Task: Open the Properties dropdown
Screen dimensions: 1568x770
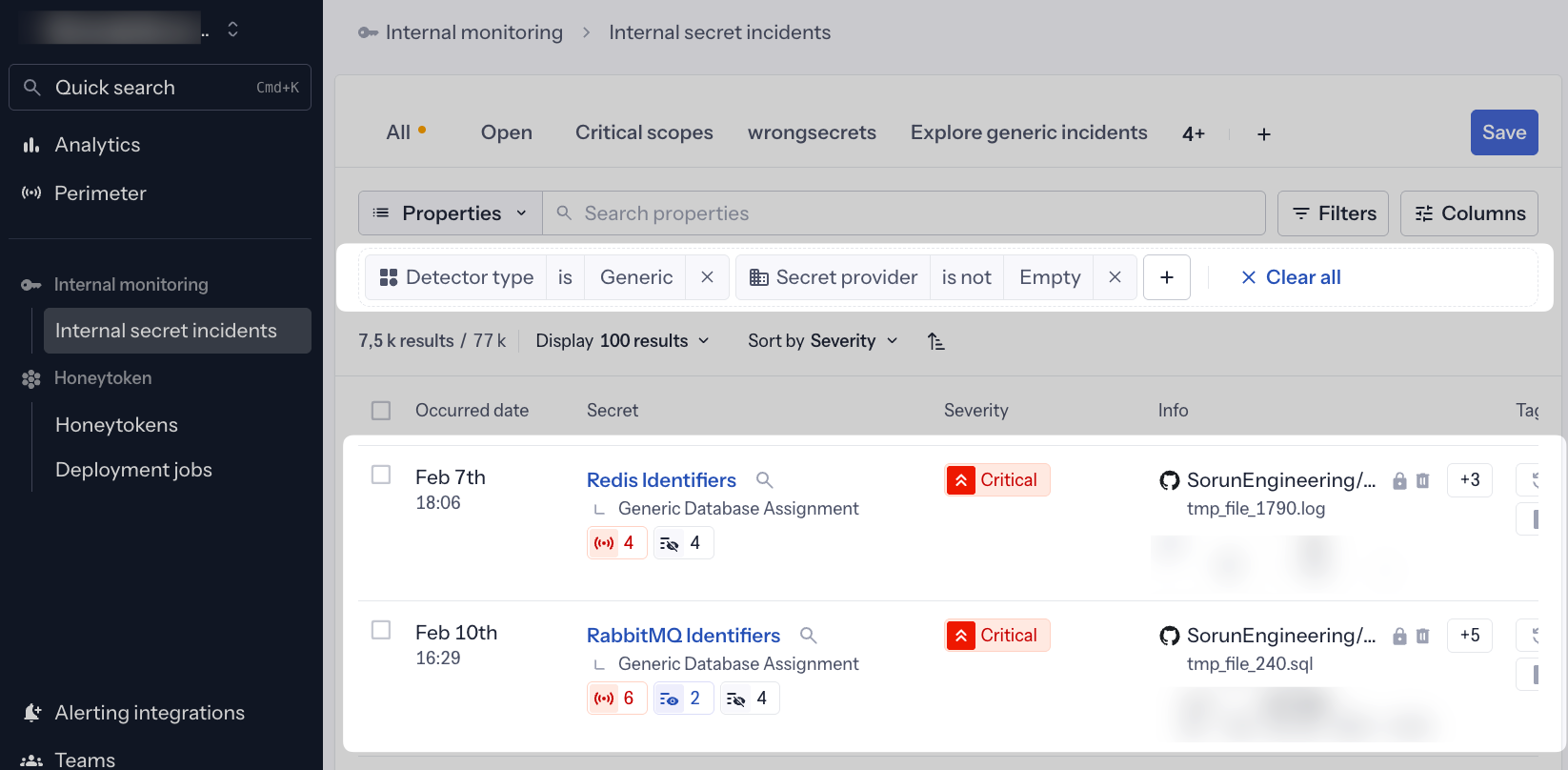Action: 451,213
